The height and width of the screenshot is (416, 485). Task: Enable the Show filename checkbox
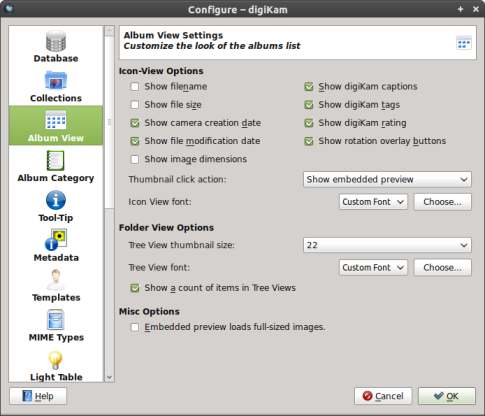coord(135,87)
